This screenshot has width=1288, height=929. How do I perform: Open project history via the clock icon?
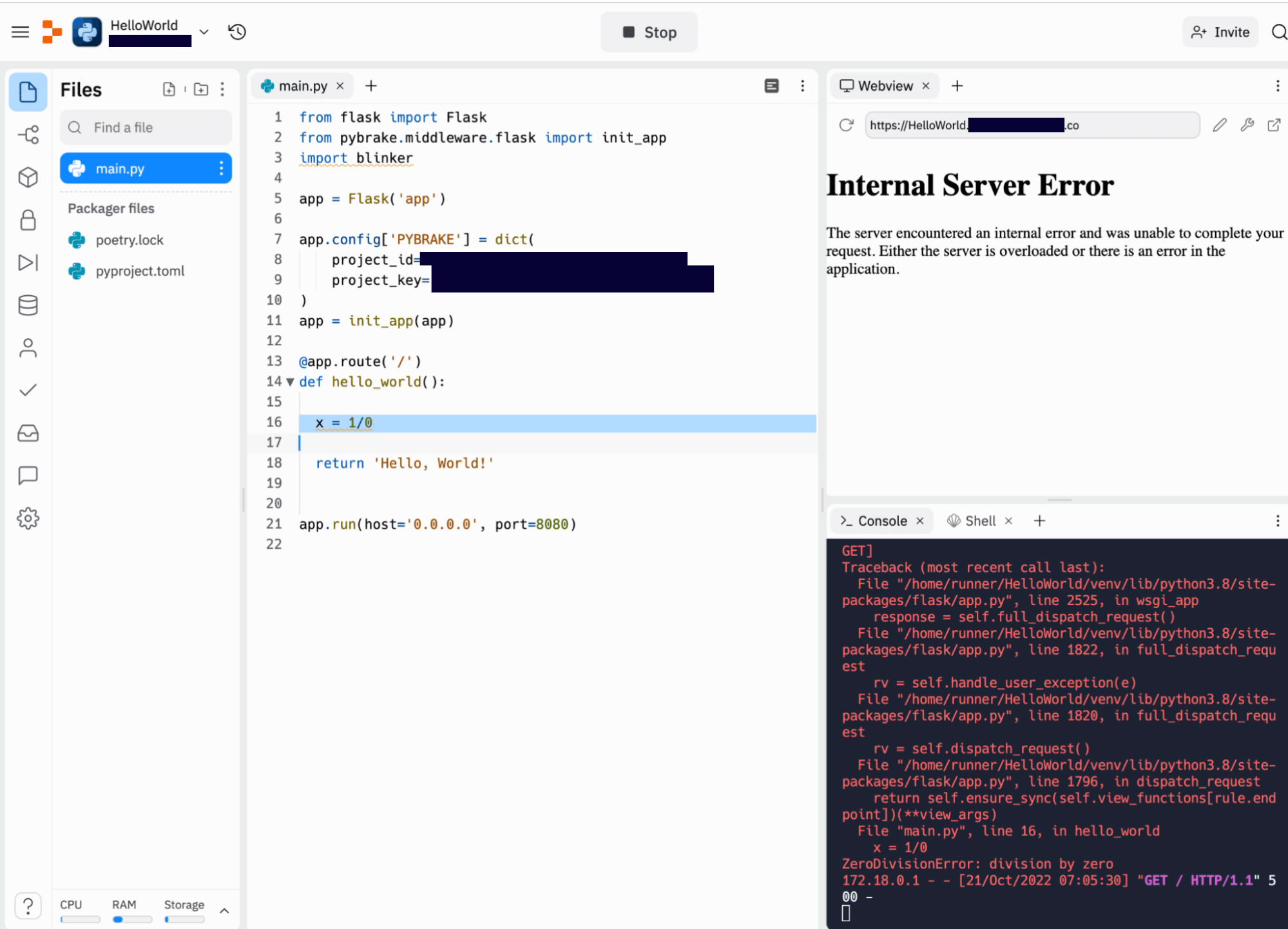tap(236, 31)
